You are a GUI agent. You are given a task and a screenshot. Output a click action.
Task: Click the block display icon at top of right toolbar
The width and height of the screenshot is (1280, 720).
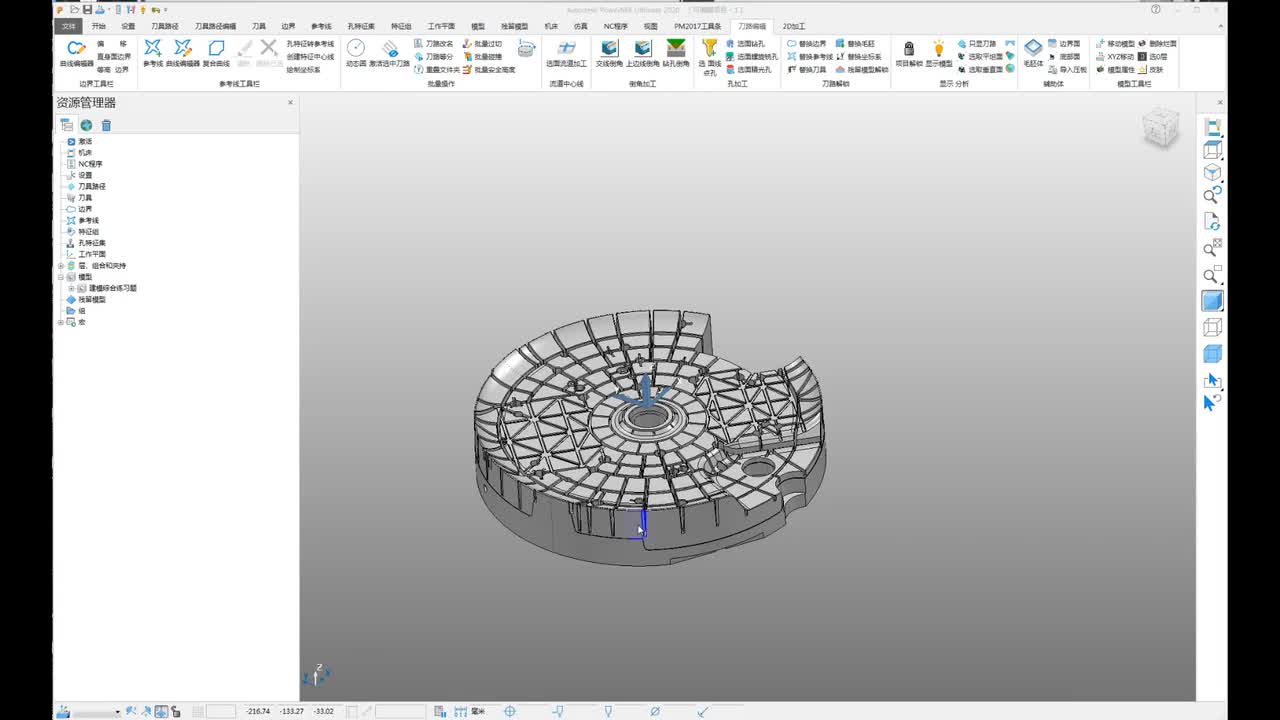click(x=1212, y=127)
